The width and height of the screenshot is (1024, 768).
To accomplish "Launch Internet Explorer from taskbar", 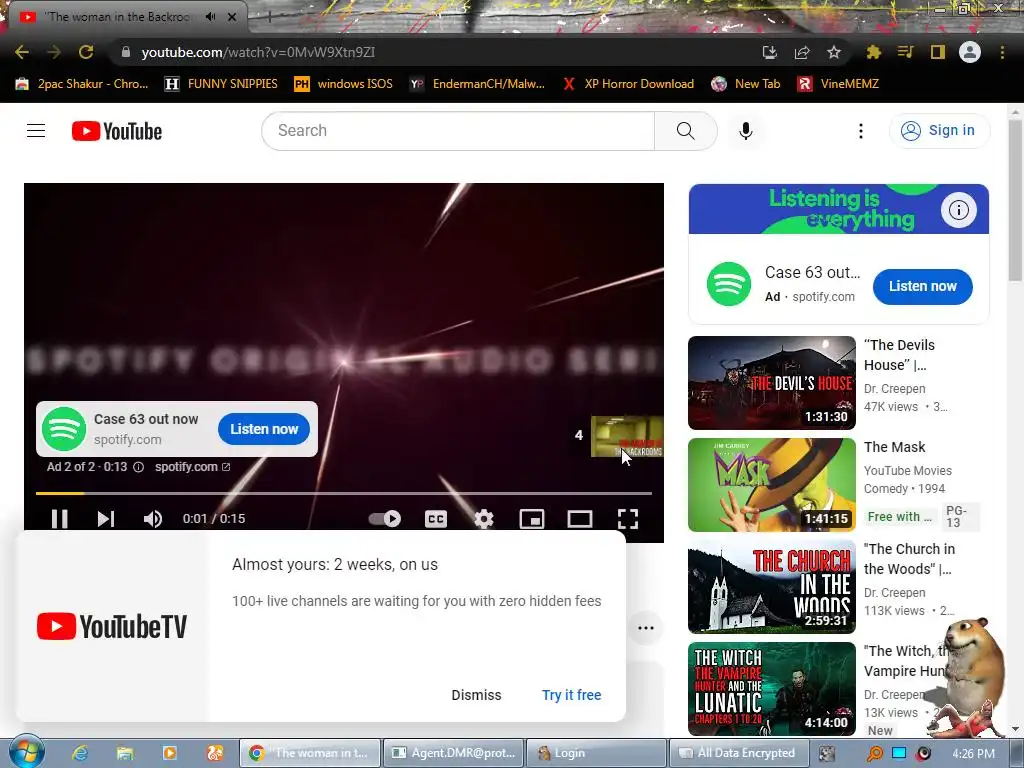I will pos(80,753).
